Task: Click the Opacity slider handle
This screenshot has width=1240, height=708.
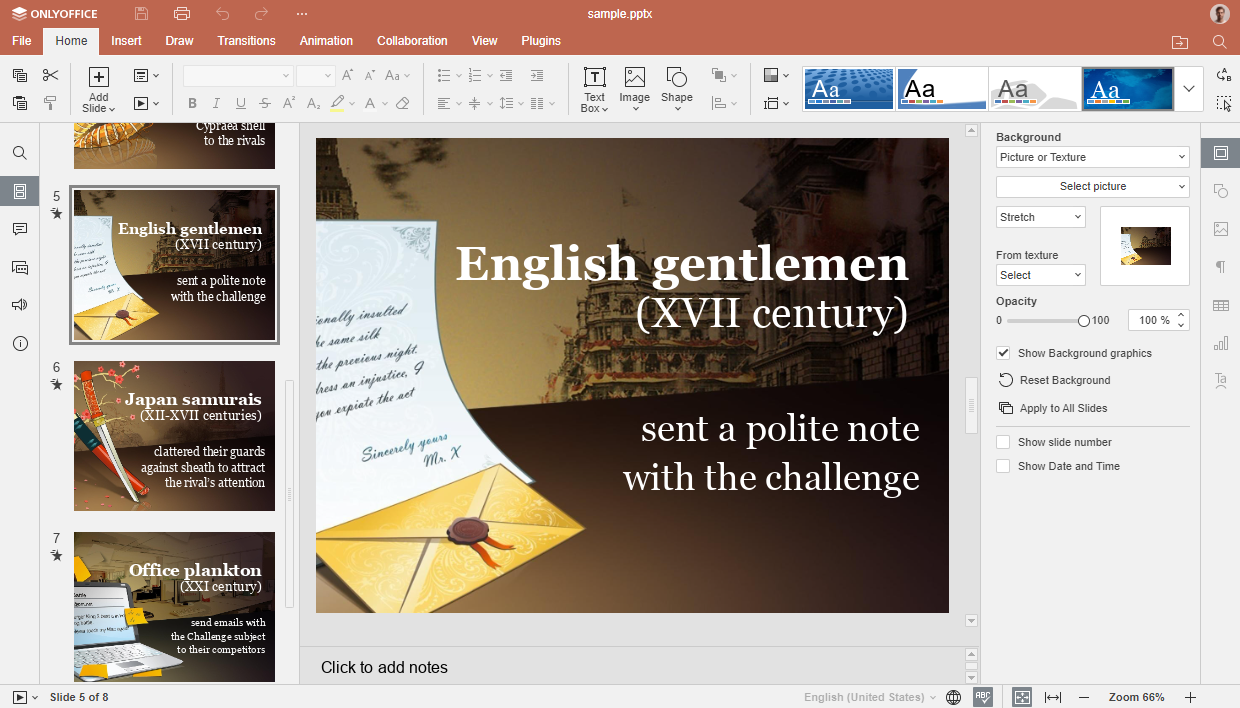Action: 1084,321
